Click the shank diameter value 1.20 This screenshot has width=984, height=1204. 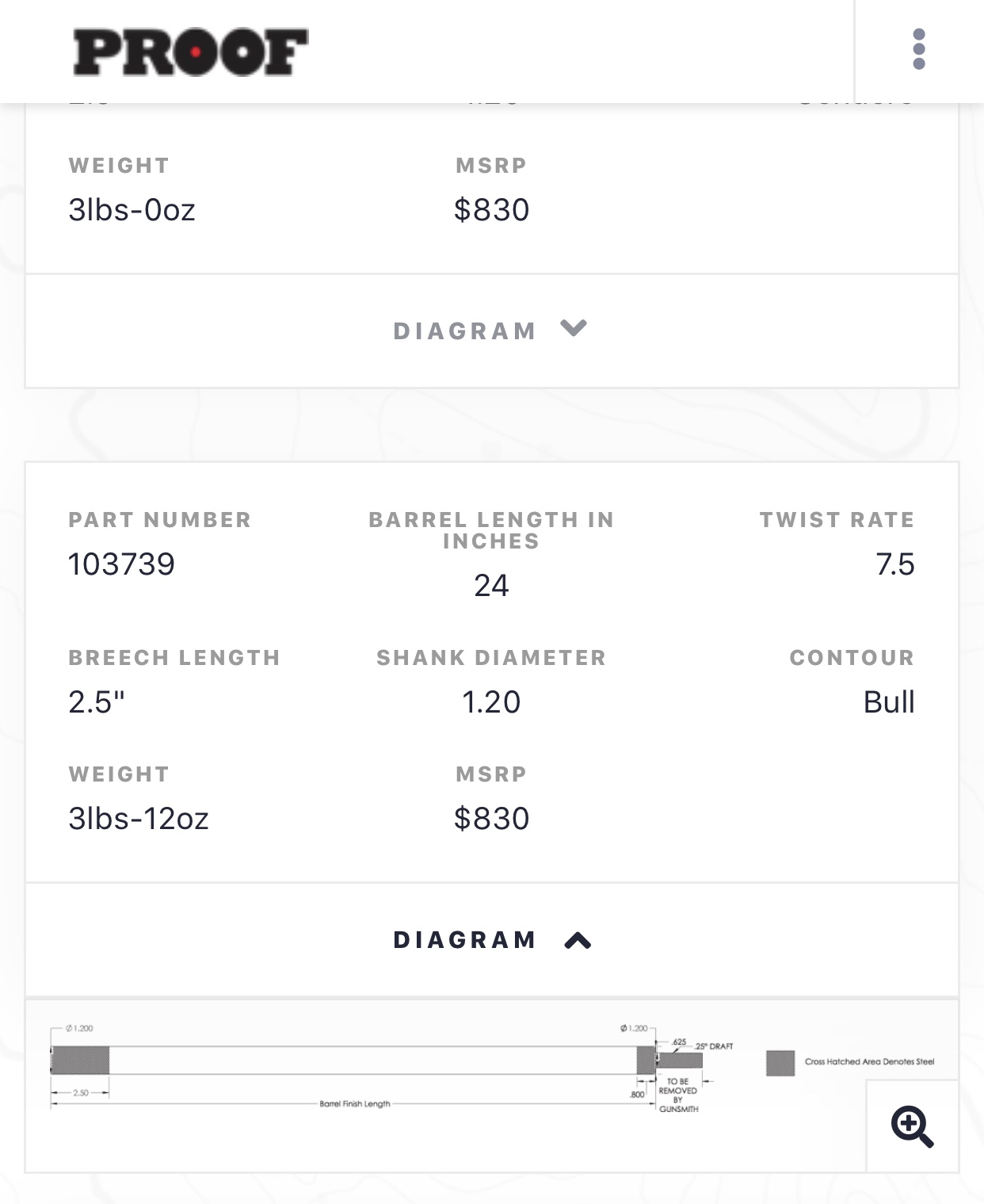click(491, 702)
